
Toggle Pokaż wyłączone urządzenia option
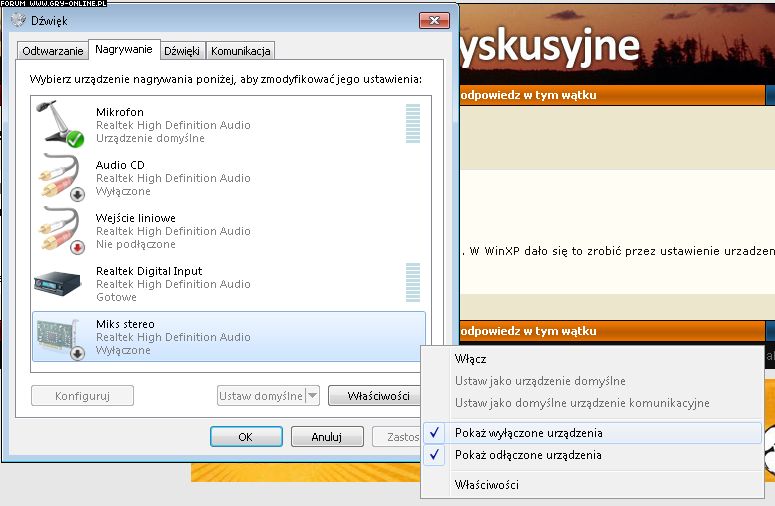point(592,433)
